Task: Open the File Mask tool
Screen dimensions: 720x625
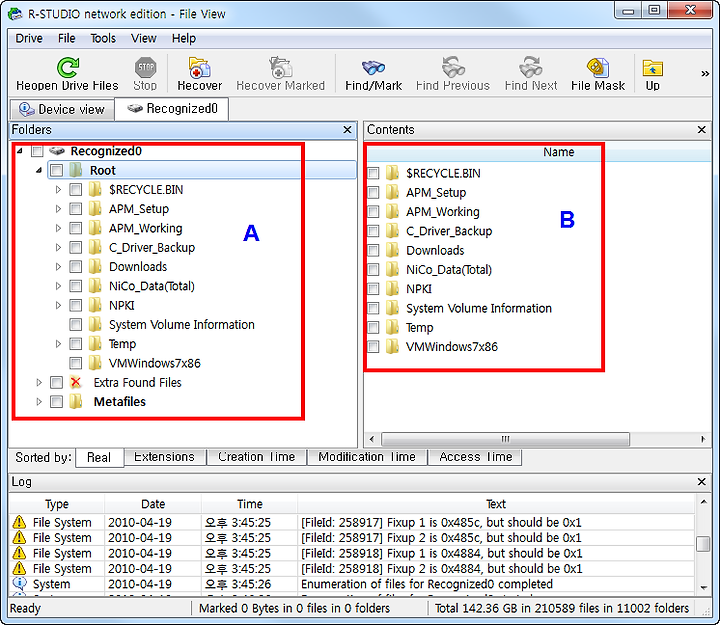Action: pos(598,68)
